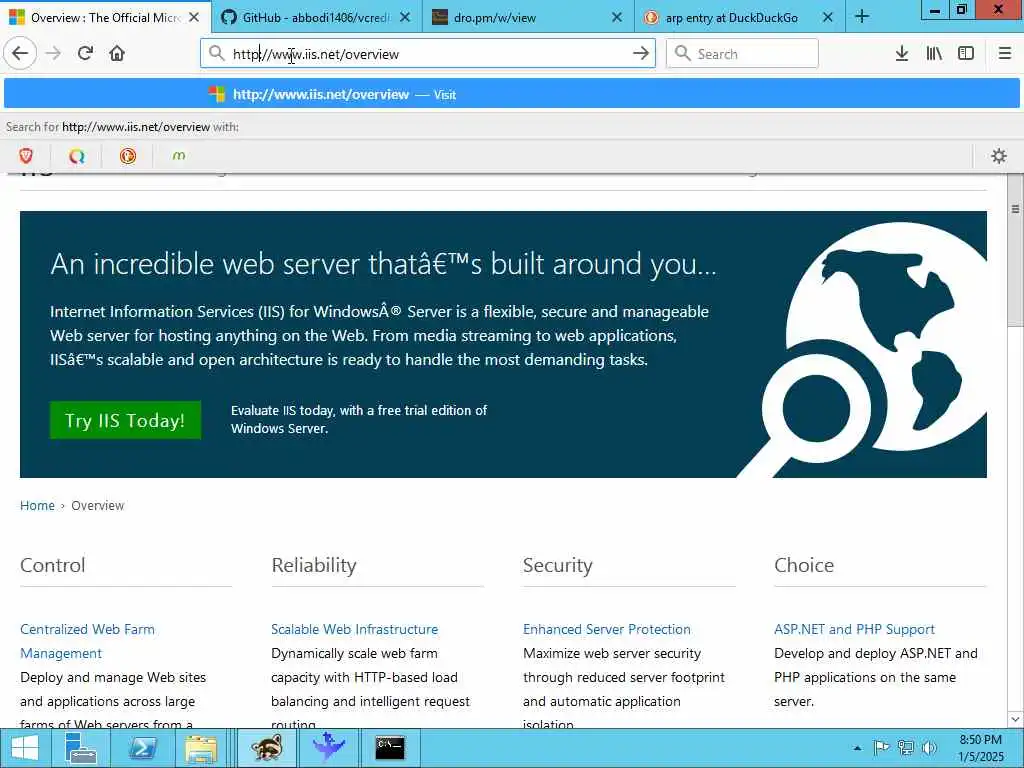Click the Go arrow in address bar
Screen dimensions: 1024x768
tap(641, 54)
